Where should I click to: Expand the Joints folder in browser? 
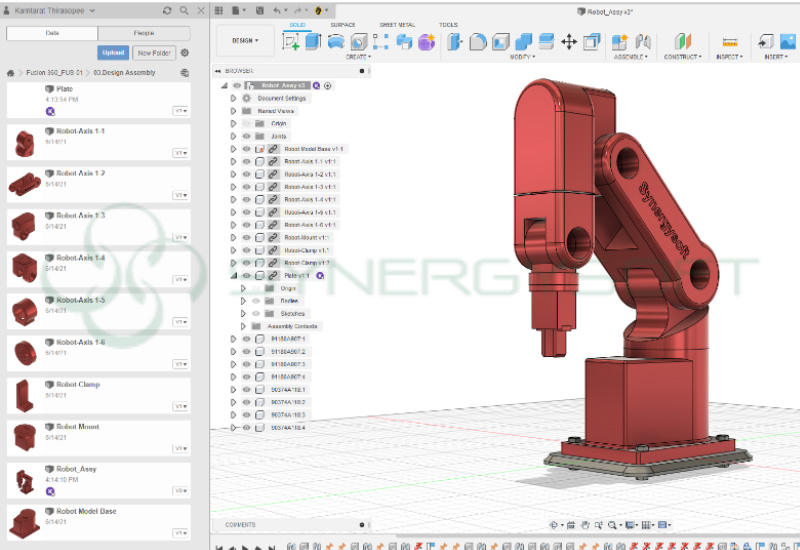click(x=233, y=136)
